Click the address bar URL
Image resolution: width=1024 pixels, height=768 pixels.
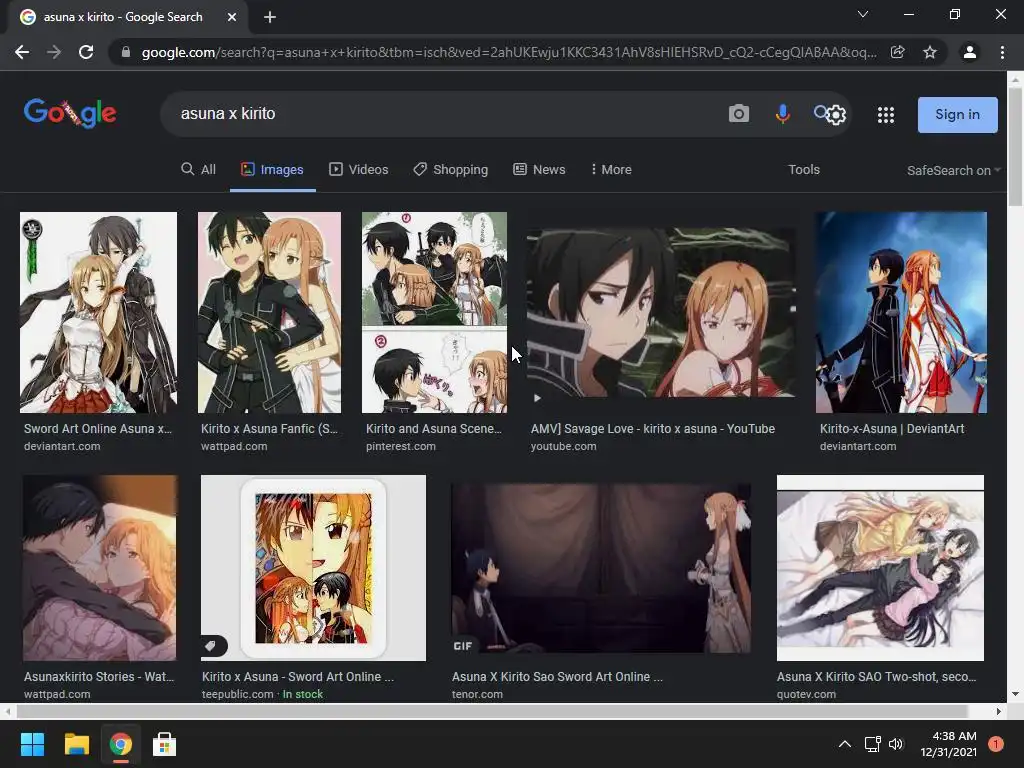pyautogui.click(x=509, y=52)
